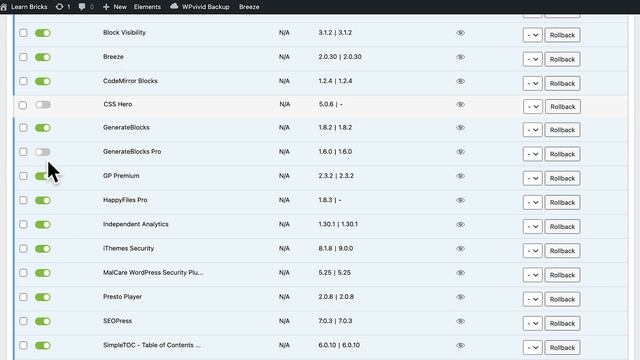
Task: Rollback the GenerateBlocks Pro plugin
Action: tap(562, 154)
